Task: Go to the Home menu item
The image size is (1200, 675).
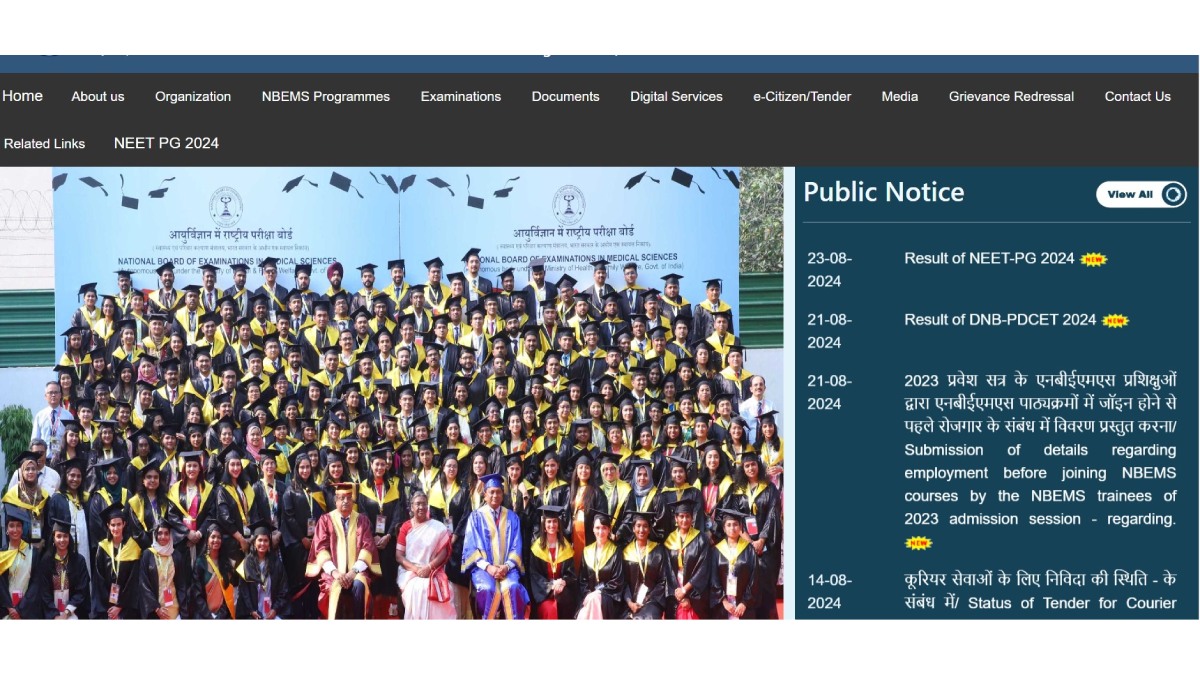Action: click(22, 96)
